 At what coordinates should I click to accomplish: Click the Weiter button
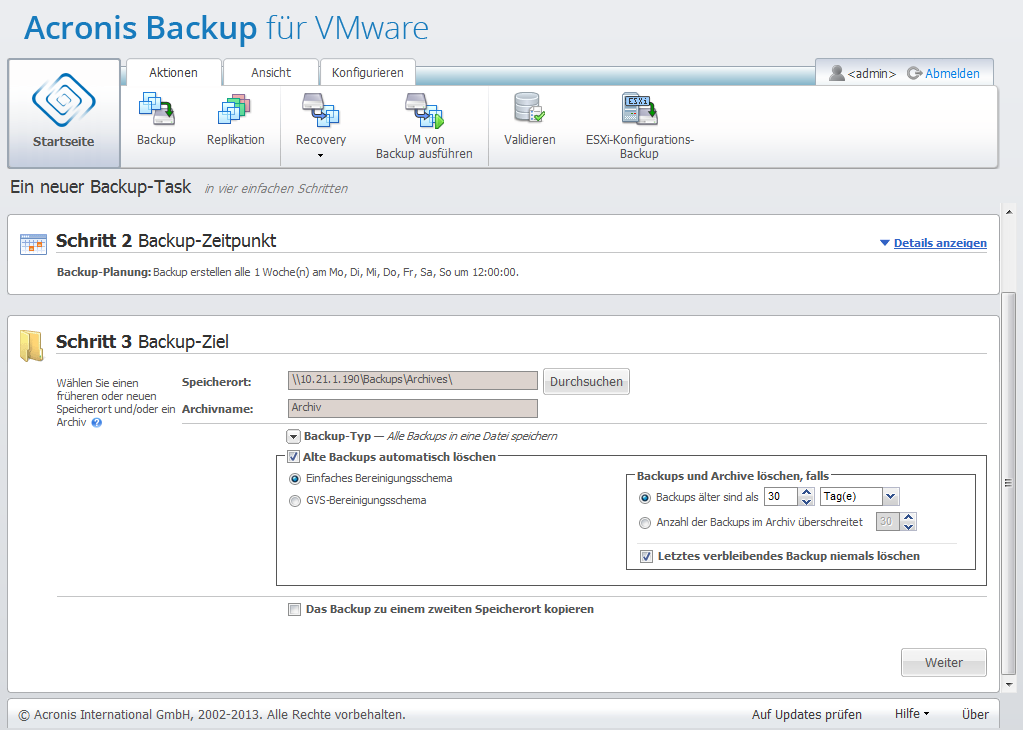[x=943, y=663]
